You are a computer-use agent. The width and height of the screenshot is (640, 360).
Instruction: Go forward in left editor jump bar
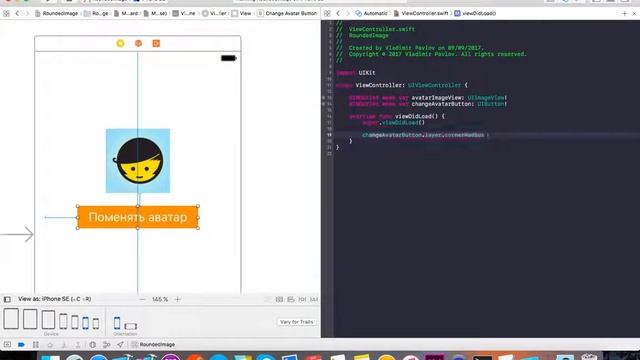coord(27,13)
